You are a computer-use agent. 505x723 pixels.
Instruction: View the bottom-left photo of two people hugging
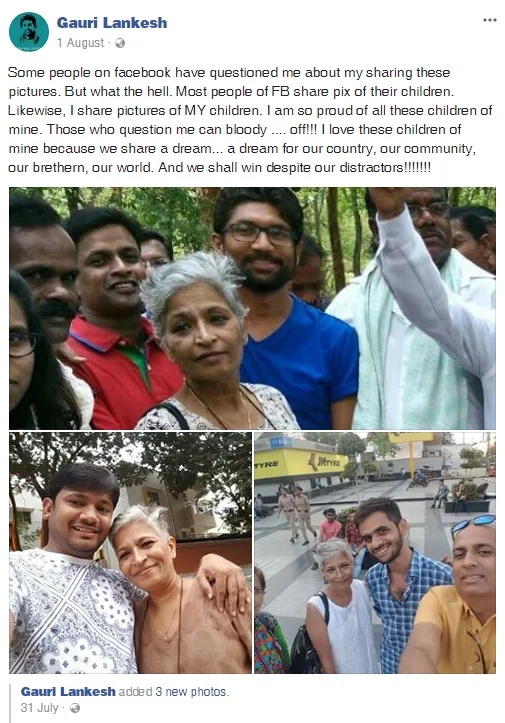point(131,553)
